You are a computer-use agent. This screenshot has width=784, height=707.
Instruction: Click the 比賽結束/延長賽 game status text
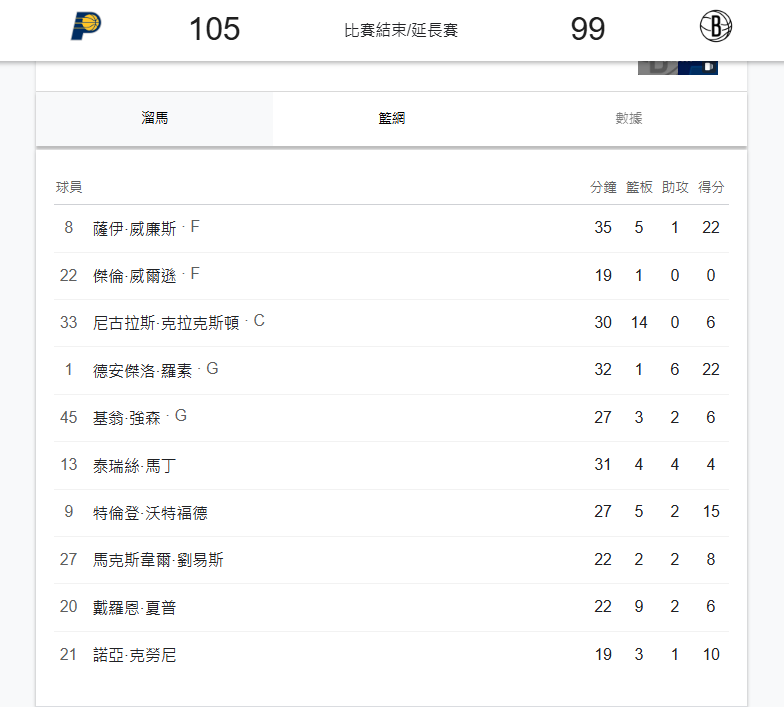[401, 30]
